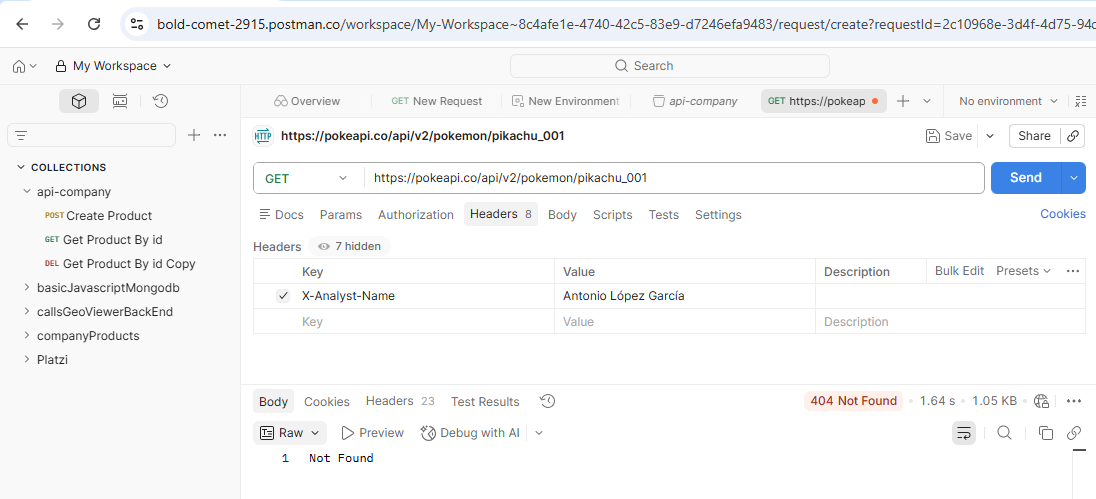Open the Authorization request tab
Viewport: 1096px width, 499px height.
point(416,215)
